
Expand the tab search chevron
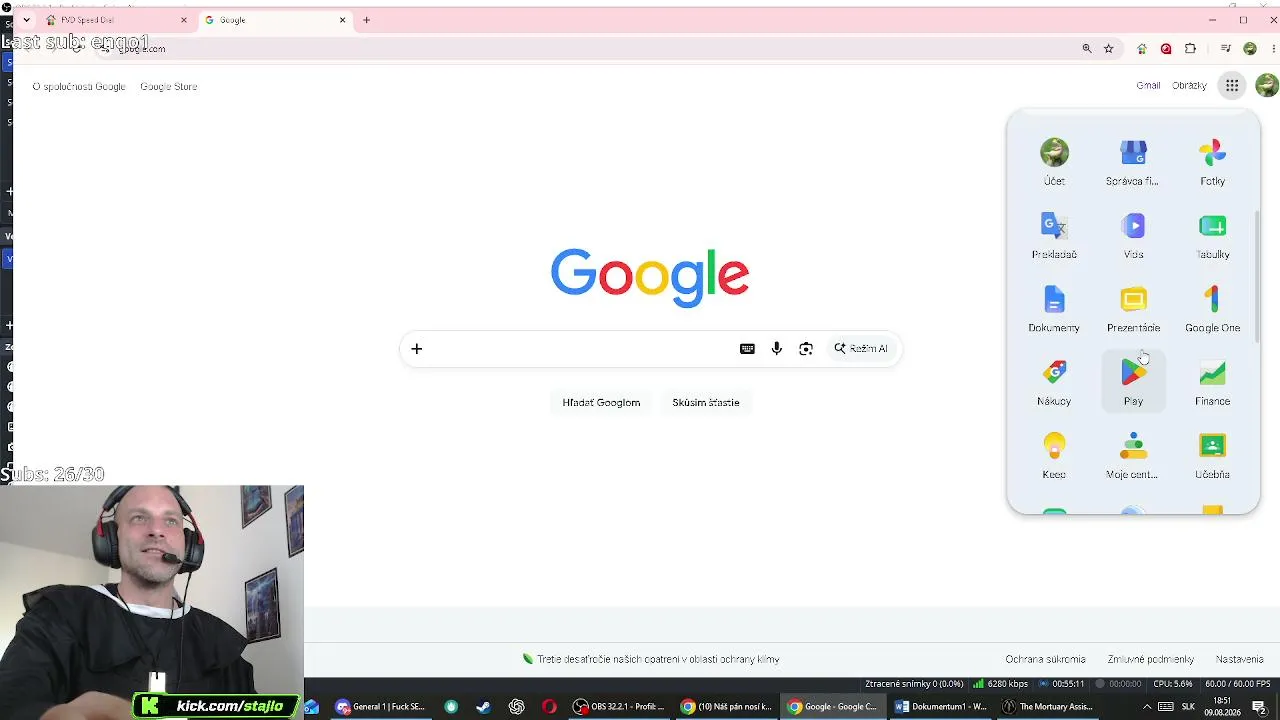26,20
